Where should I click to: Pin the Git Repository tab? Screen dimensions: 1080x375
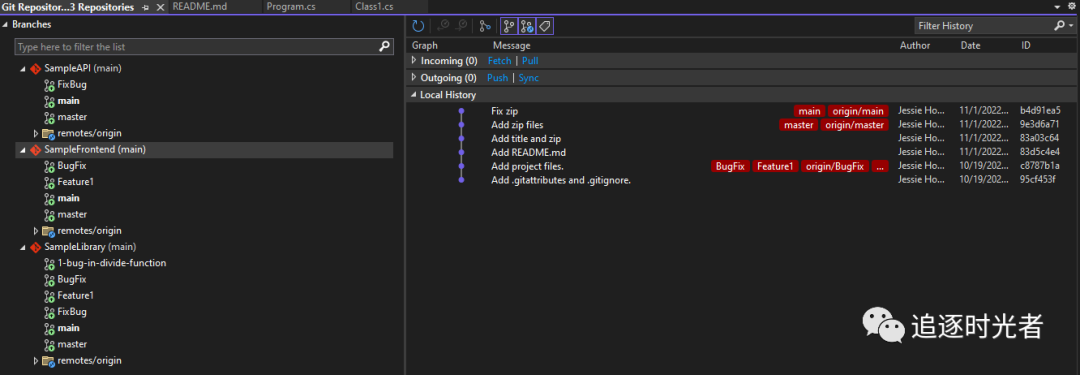(x=145, y=7)
